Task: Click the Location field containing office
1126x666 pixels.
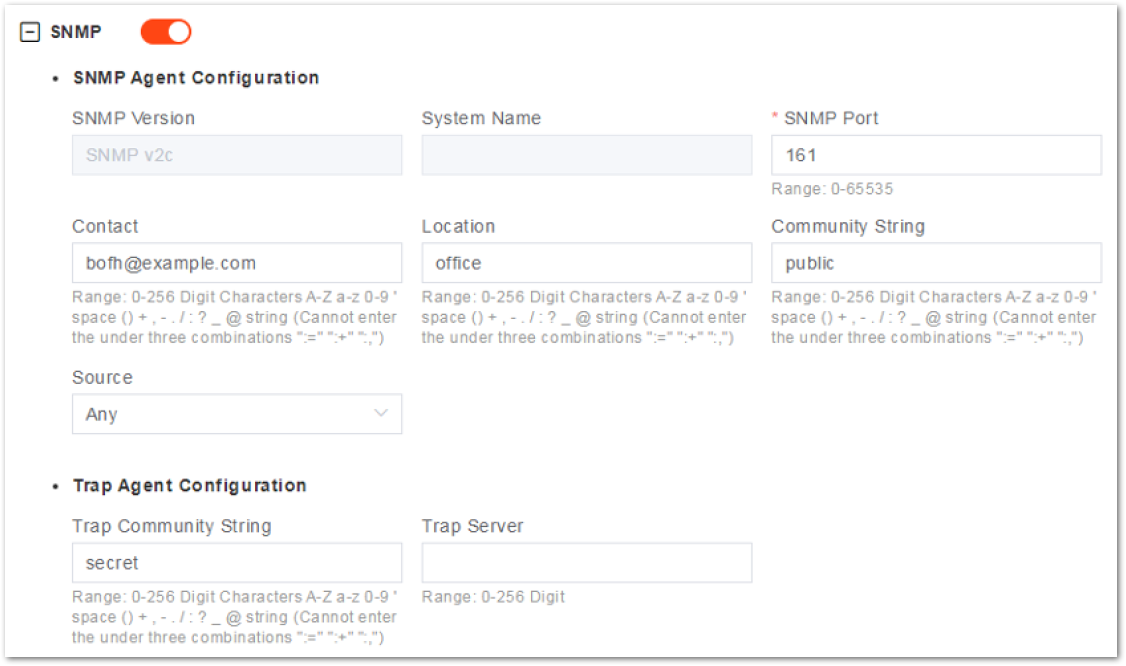Action: (587, 263)
